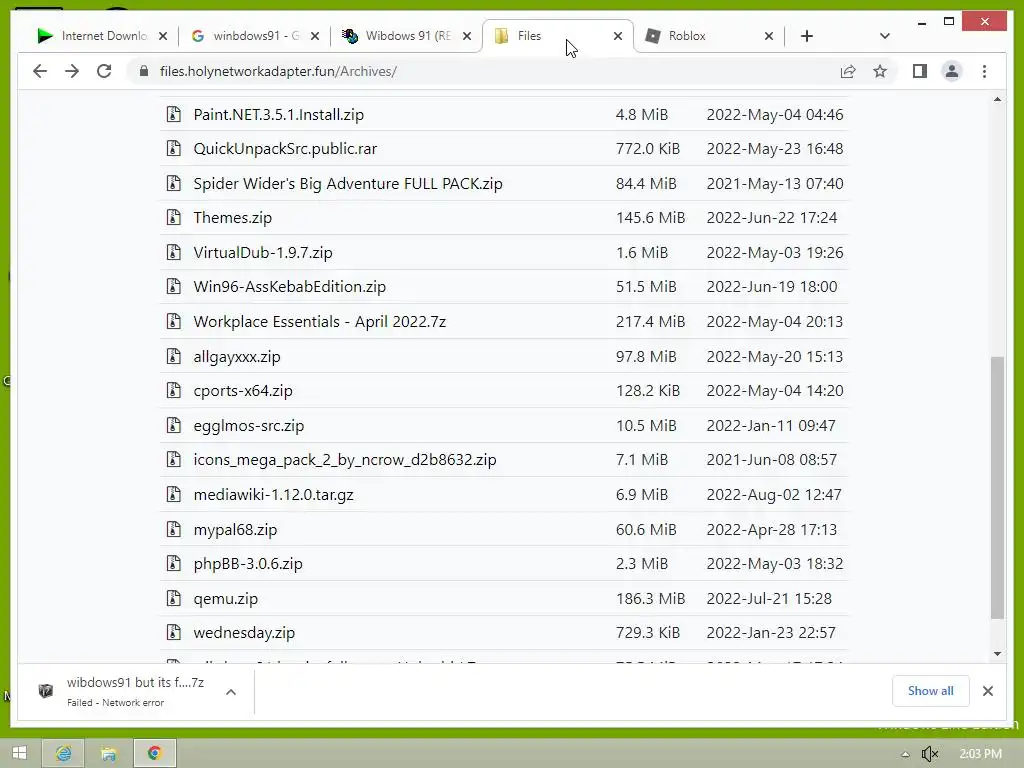Click archive icon beside phpBB-3.0.6.zip

[173, 563]
